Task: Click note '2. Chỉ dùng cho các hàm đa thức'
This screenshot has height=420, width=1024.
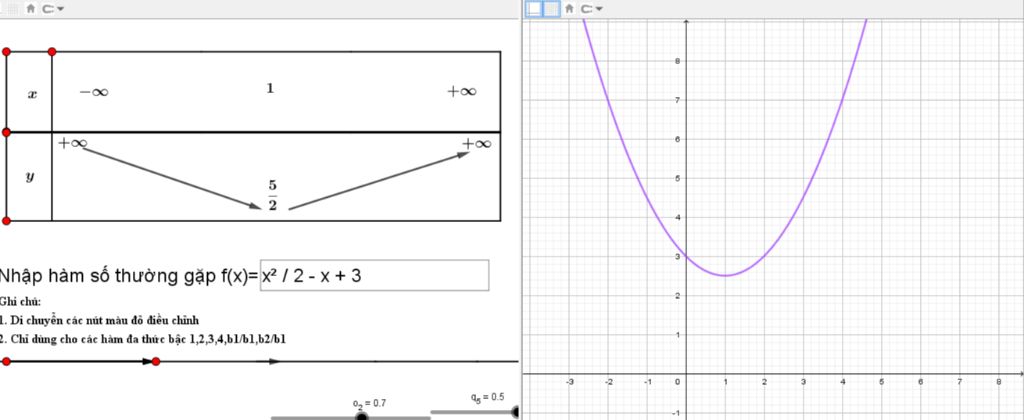Action: 143,339
